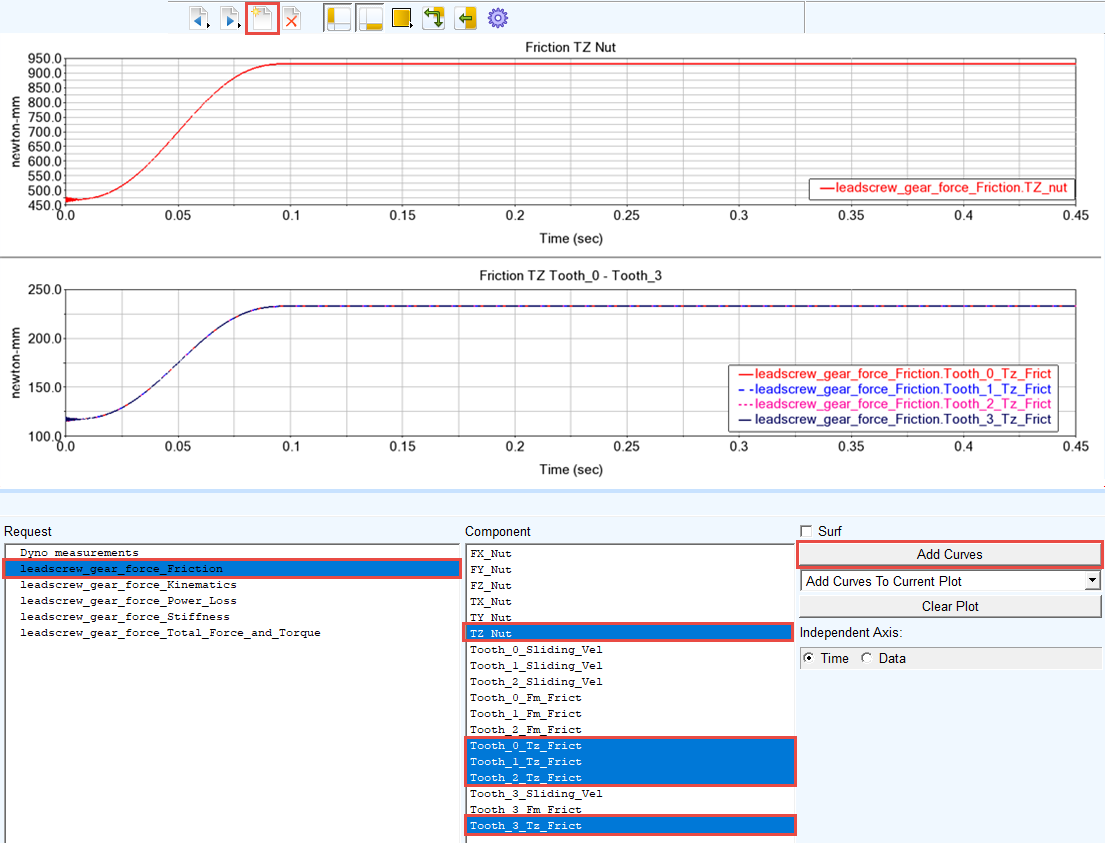
Task: Select the Data independent axis option
Action: [x=866, y=658]
